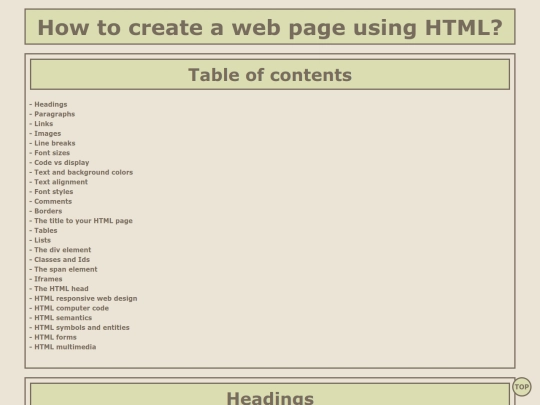The width and height of the screenshot is (540, 405).
Task: Open The title to your HTML page
Action: [83, 221]
